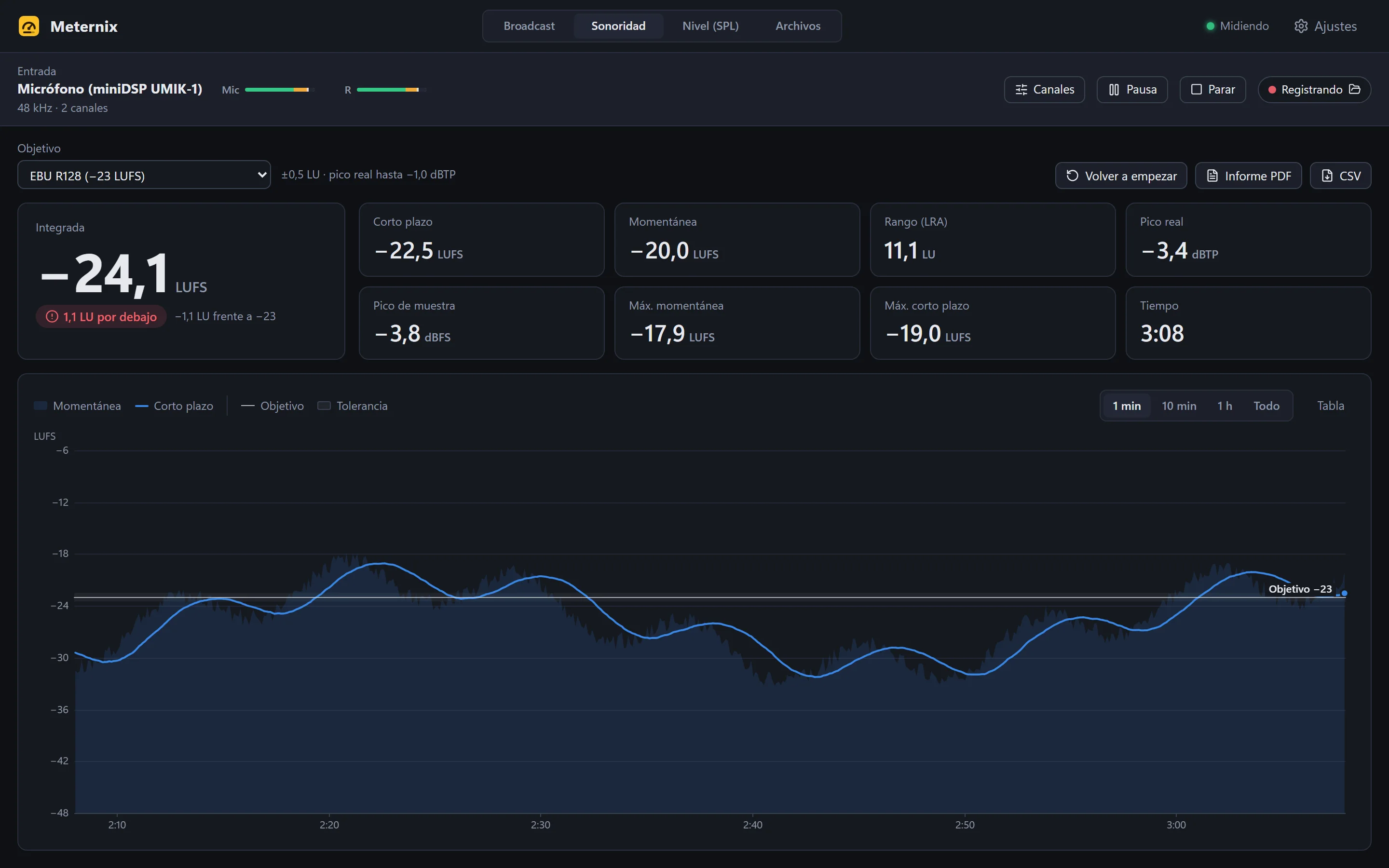1389x868 pixels.
Task: Click the Máx. momentánea −17,9 LUFS card
Action: click(737, 323)
